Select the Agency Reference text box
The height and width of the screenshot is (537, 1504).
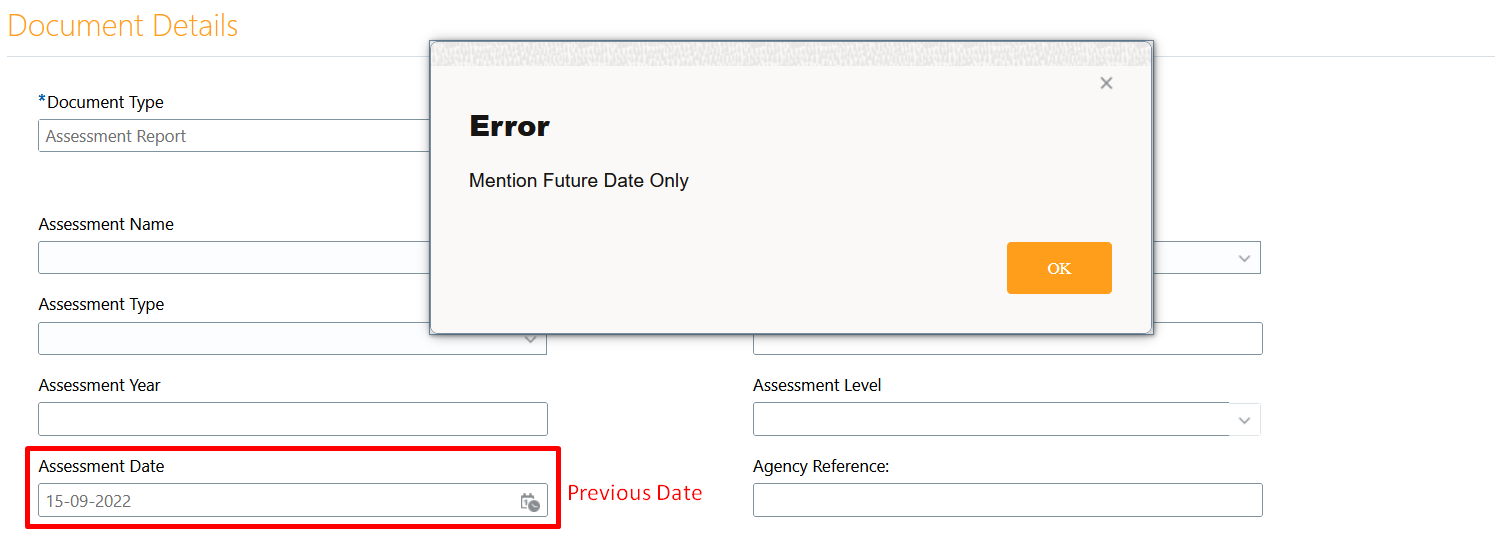pyautogui.click(x=1008, y=500)
